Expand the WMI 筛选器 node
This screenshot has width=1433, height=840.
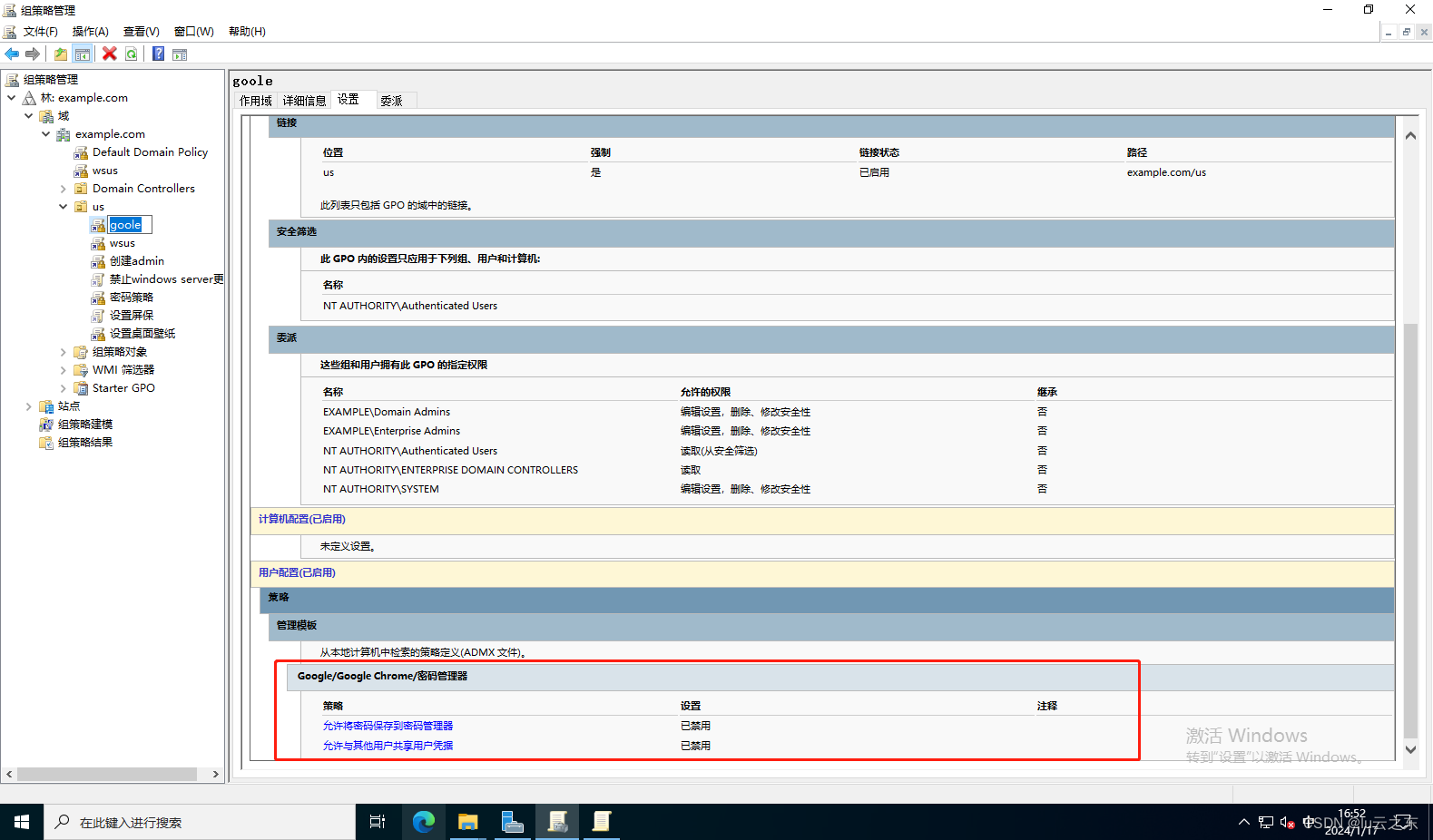coord(64,370)
